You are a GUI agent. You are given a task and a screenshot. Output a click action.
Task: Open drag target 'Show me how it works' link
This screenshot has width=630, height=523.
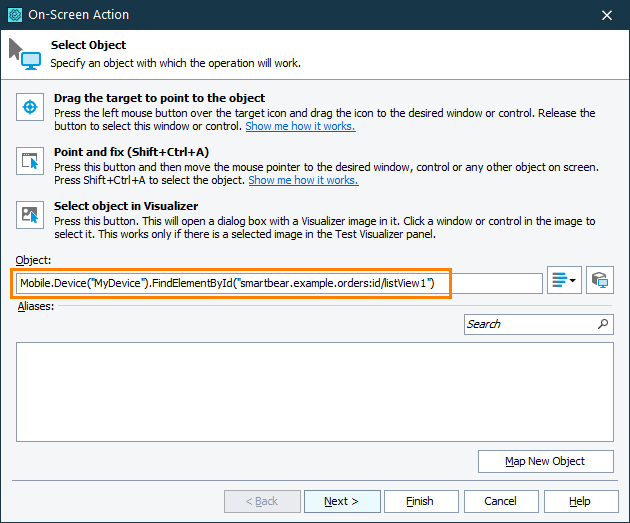click(300, 126)
